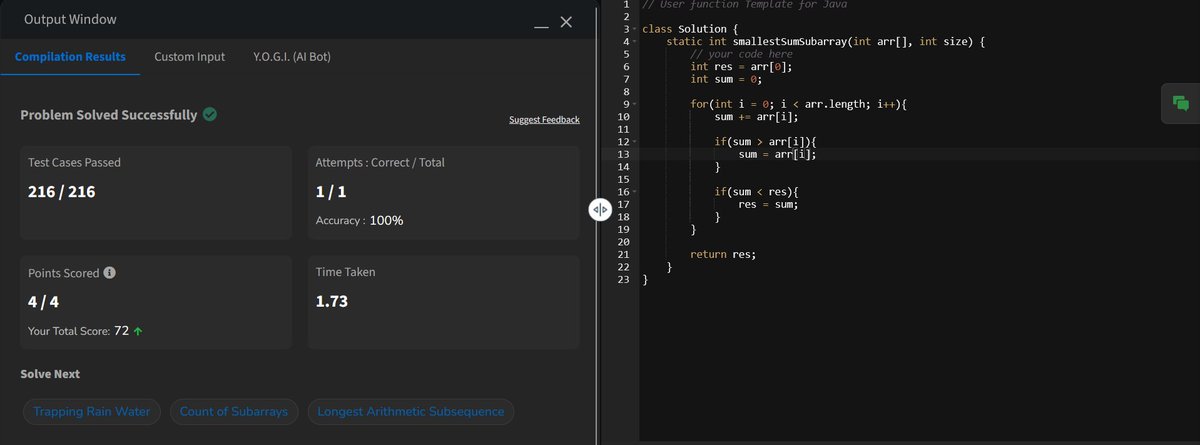Click line number 13 in the gutter
Screen dimensions: 1200x445
(x=623, y=154)
